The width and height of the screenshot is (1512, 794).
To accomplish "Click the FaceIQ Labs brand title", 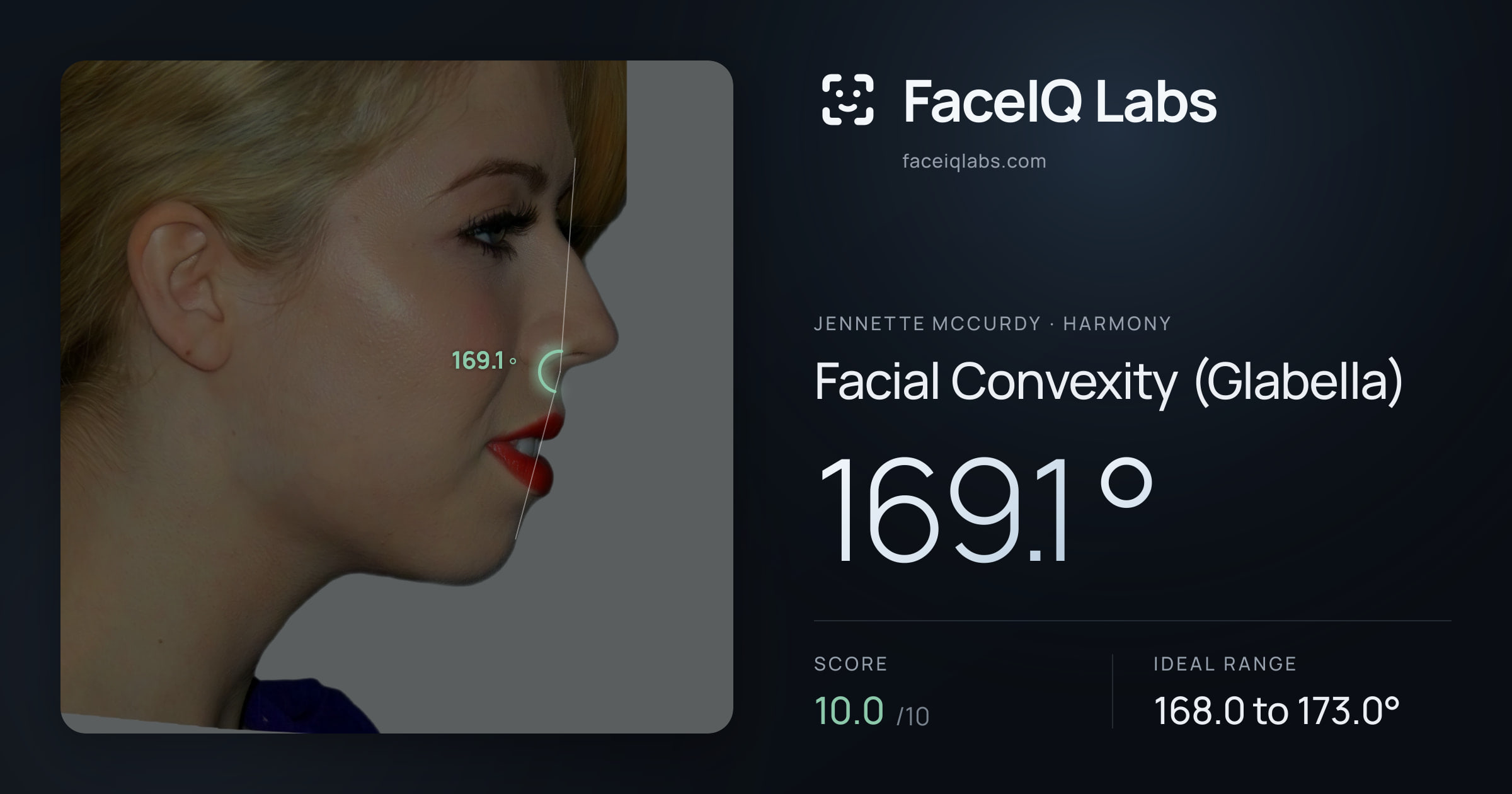I will tap(1060, 101).
